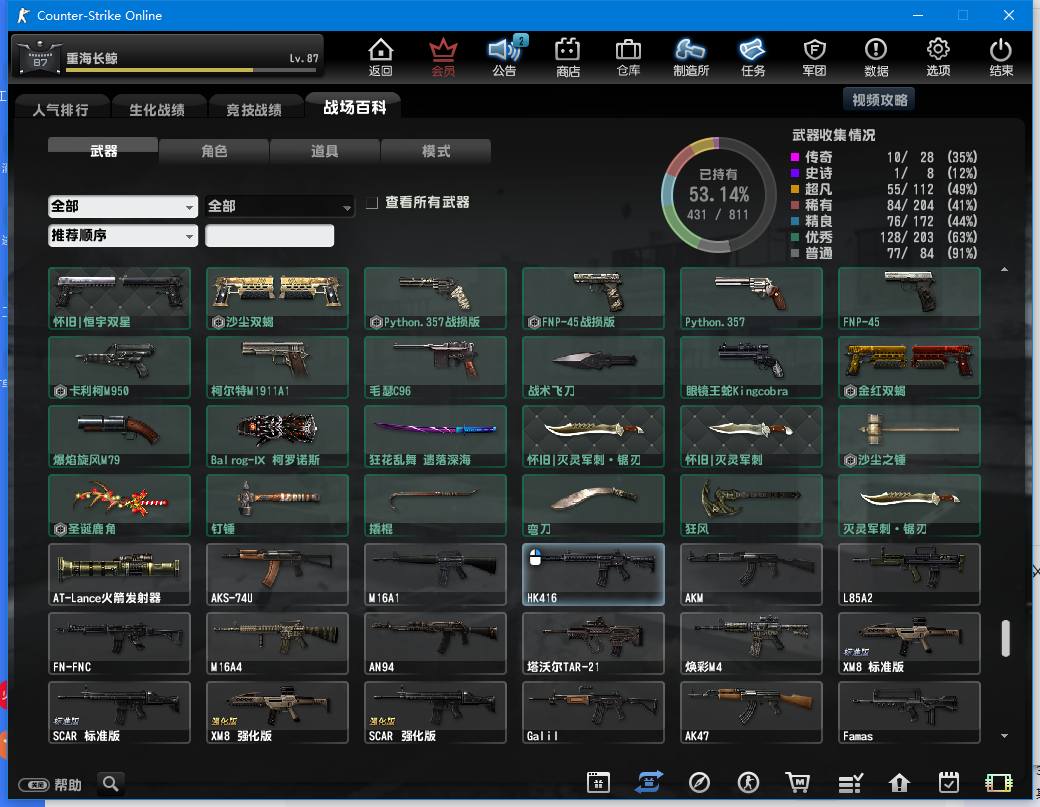Open the 会员 crown icon
The width and height of the screenshot is (1040, 807).
coord(443,57)
